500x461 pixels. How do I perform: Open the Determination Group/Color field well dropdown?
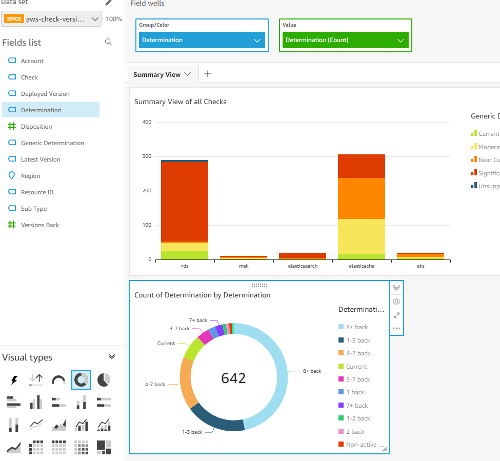[257, 40]
